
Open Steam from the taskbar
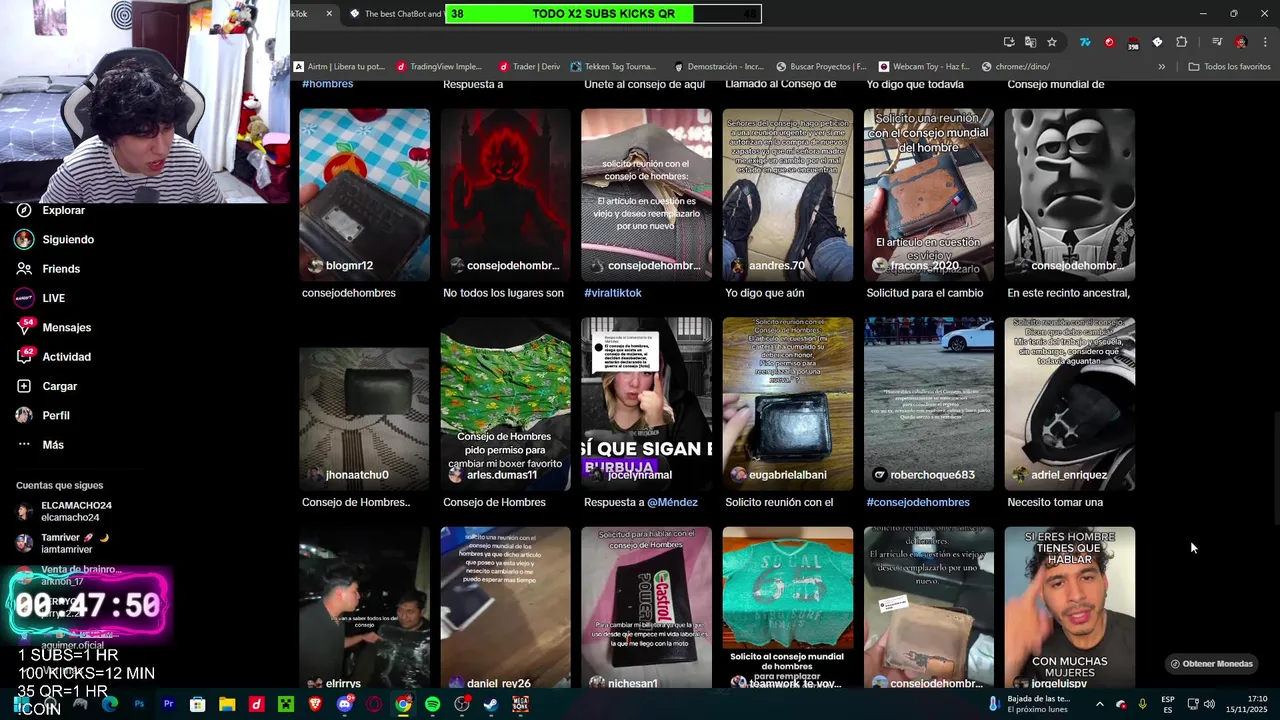[x=491, y=704]
